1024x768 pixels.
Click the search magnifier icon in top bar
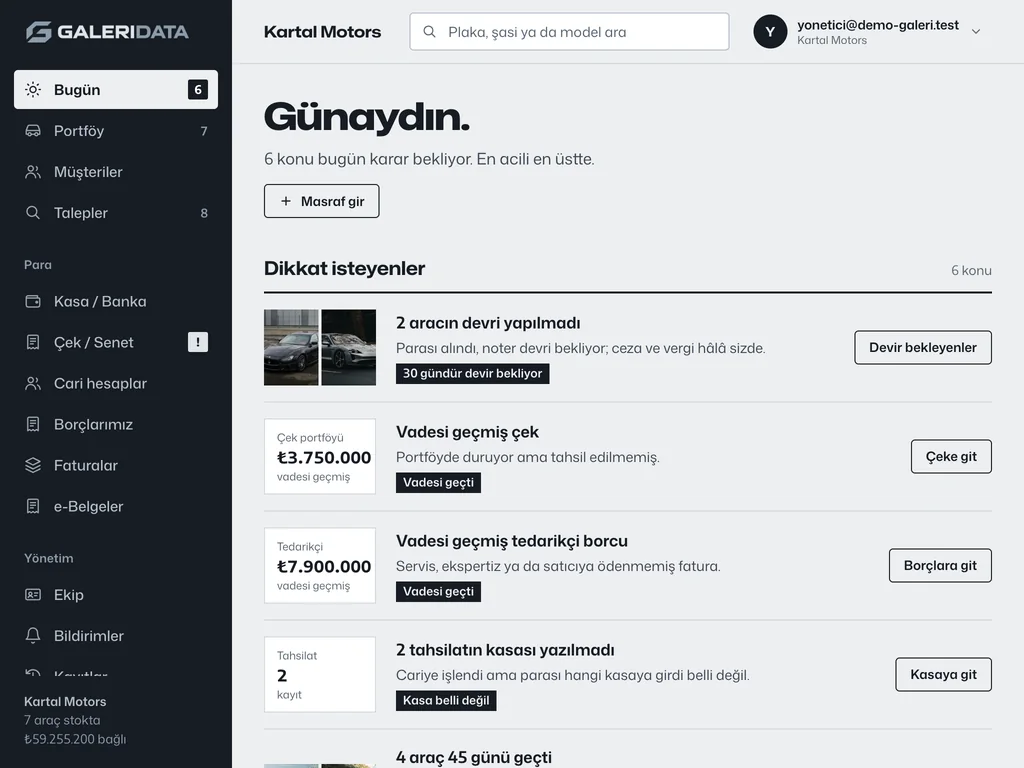click(x=429, y=31)
